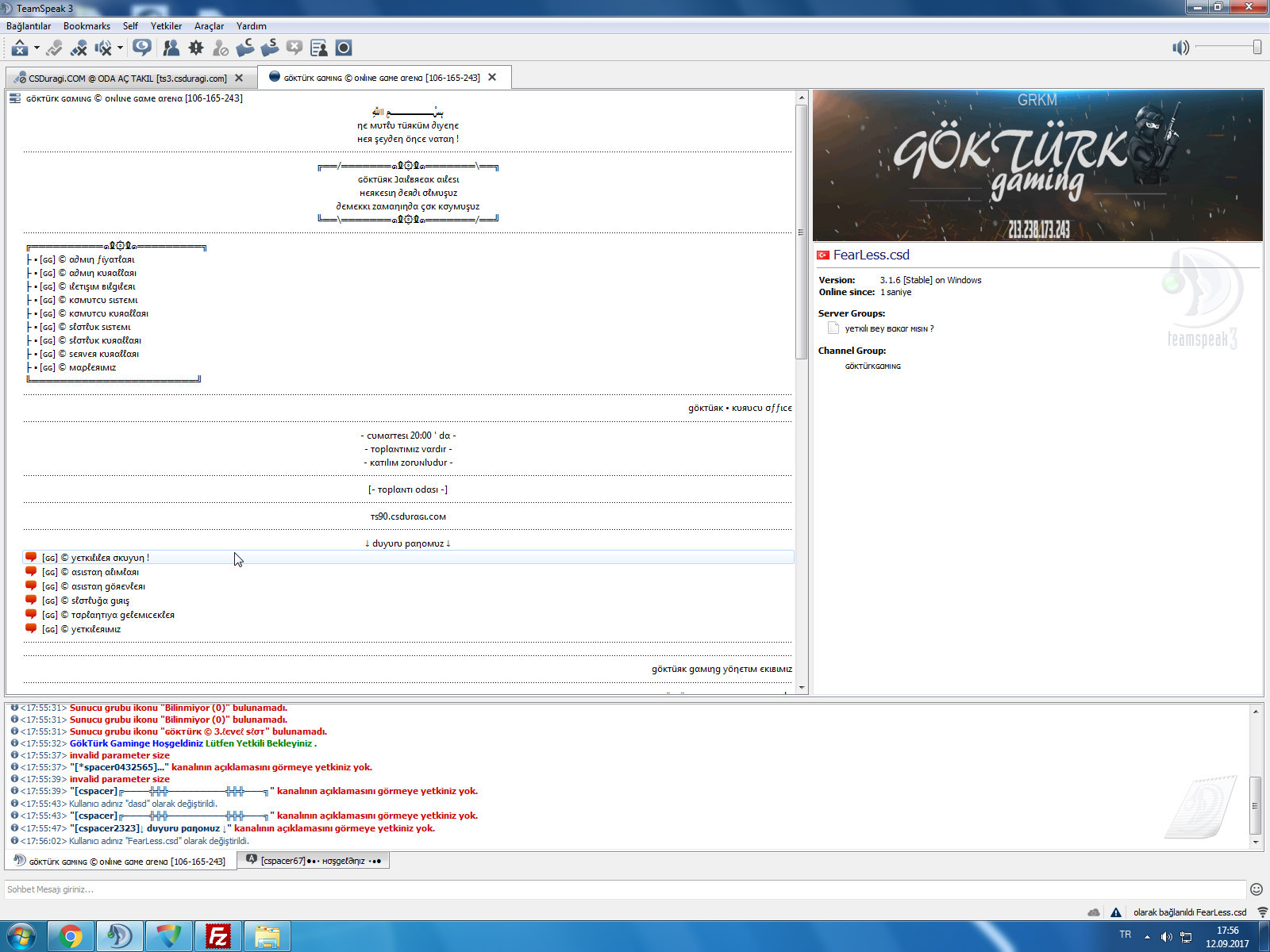This screenshot has width=1270, height=952.
Task: Open Contacts manager icon
Action: (x=171, y=48)
